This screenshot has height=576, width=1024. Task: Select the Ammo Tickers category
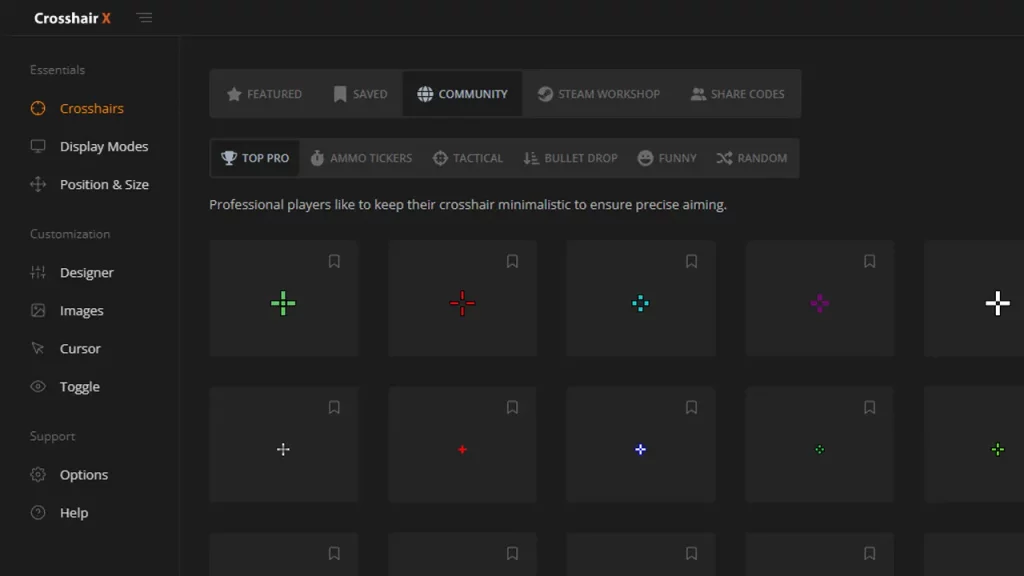361,158
